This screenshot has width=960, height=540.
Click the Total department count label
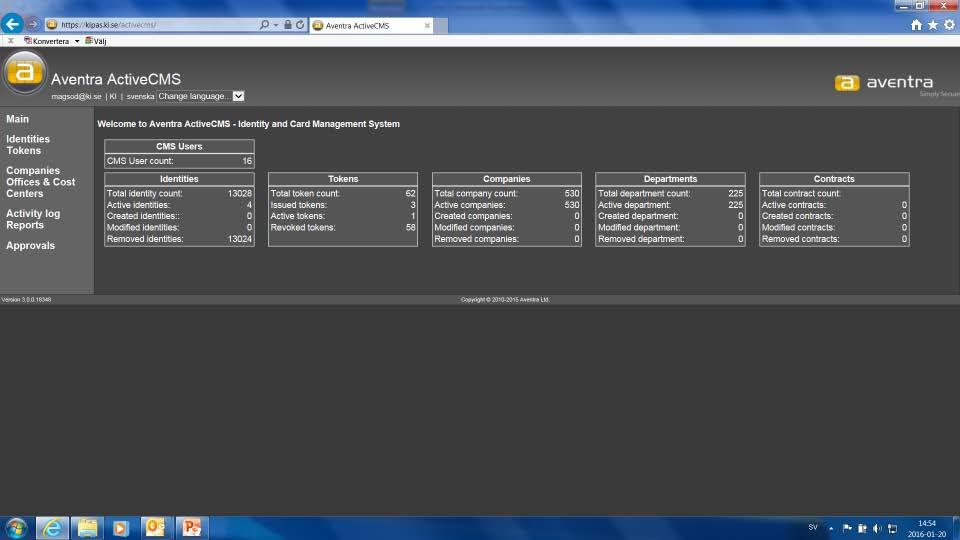(643, 193)
